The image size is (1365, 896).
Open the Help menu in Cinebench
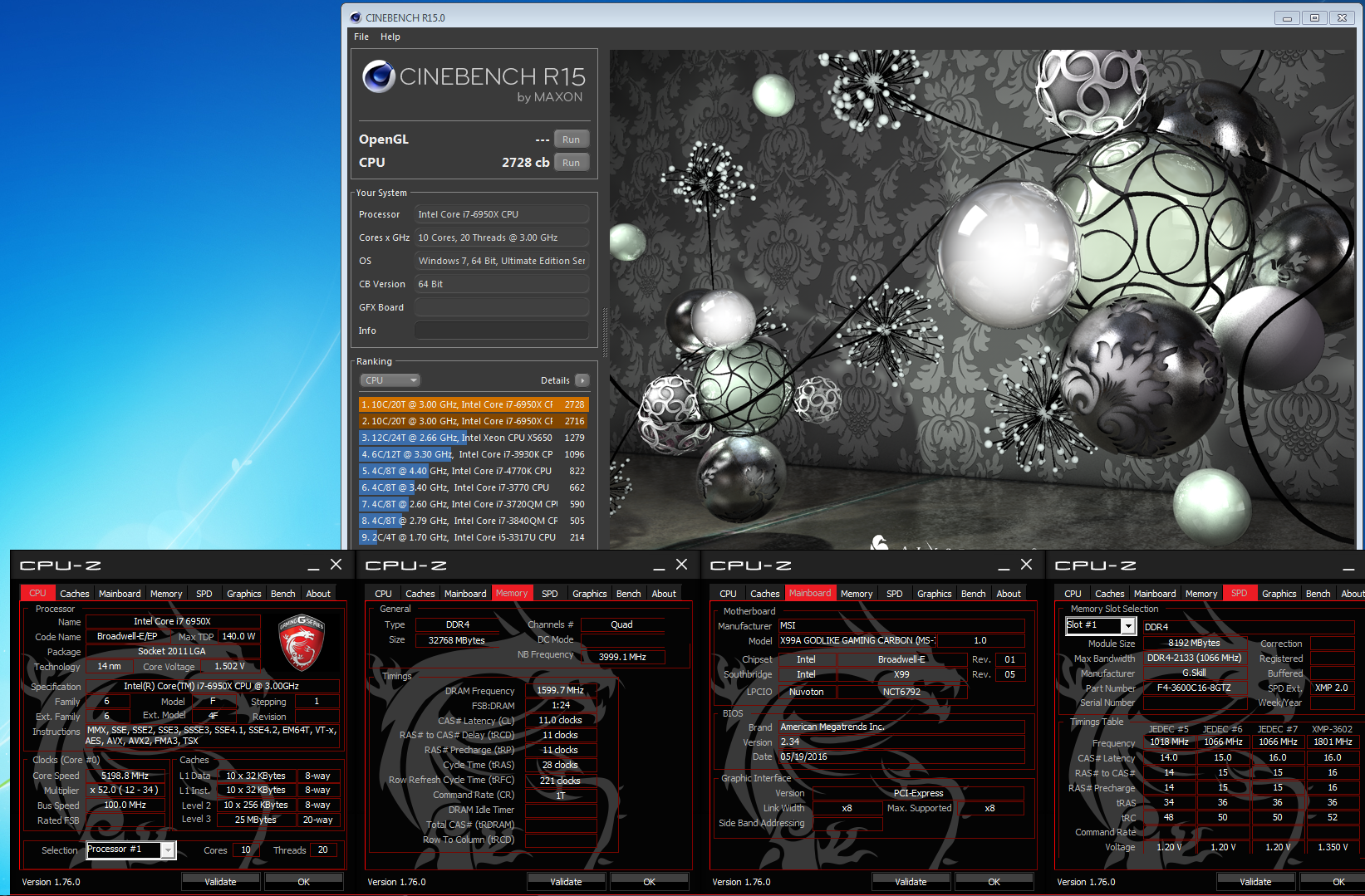390,37
